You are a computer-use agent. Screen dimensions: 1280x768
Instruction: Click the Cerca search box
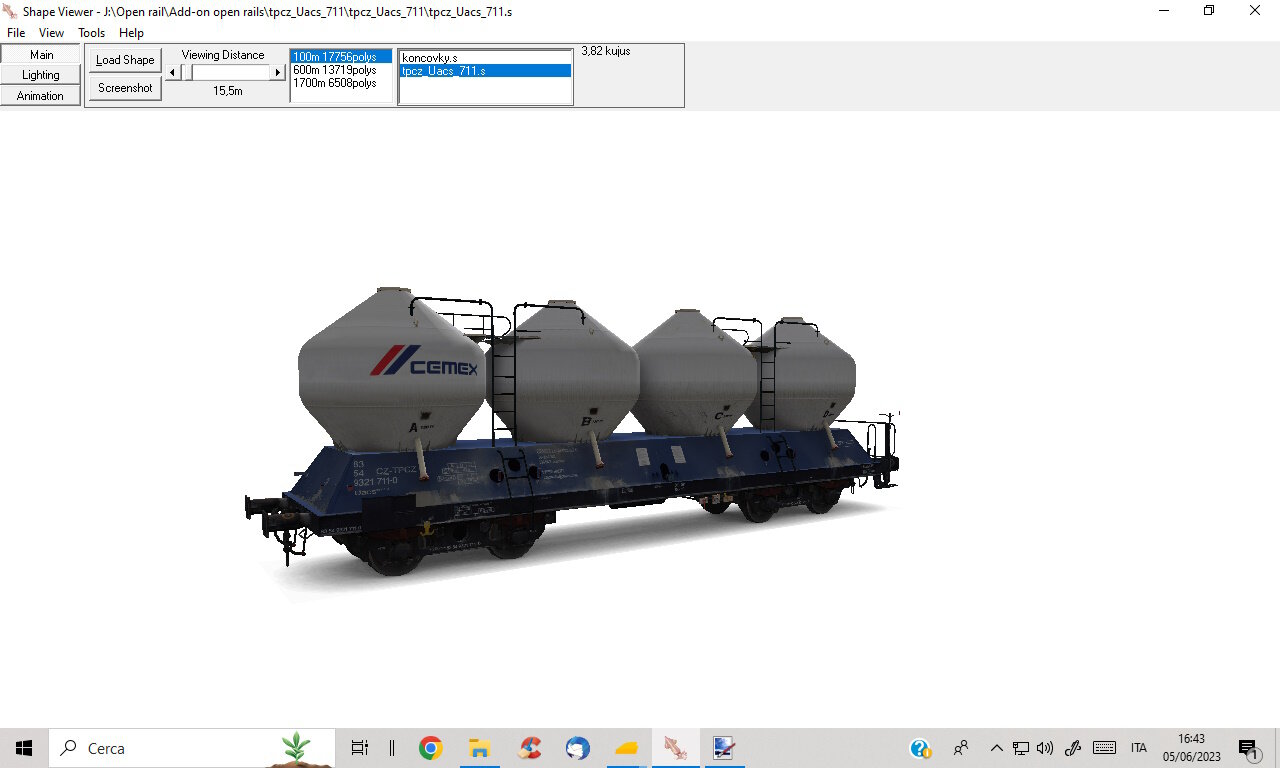point(192,748)
